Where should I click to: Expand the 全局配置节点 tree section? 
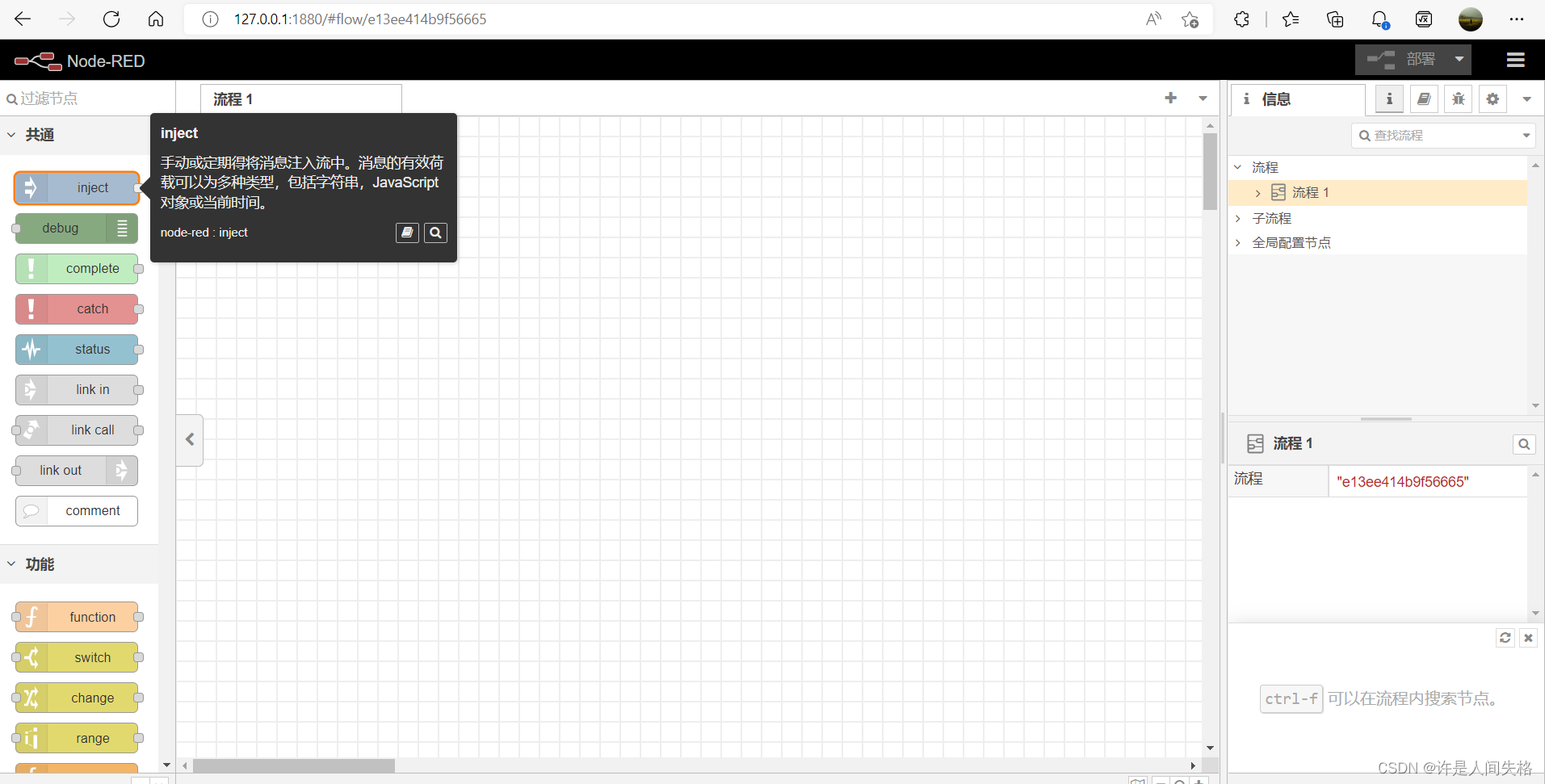pyautogui.click(x=1238, y=242)
